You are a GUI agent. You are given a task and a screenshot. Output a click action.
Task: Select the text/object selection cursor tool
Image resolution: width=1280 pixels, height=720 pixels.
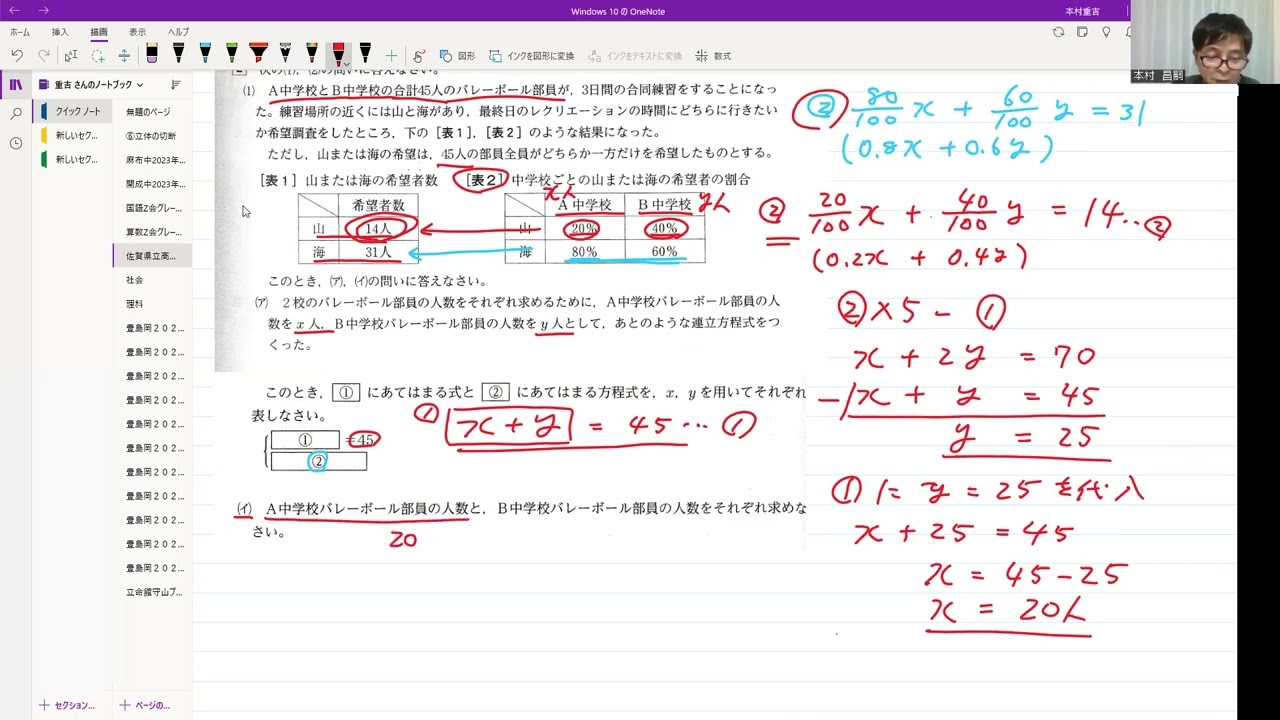[71, 56]
